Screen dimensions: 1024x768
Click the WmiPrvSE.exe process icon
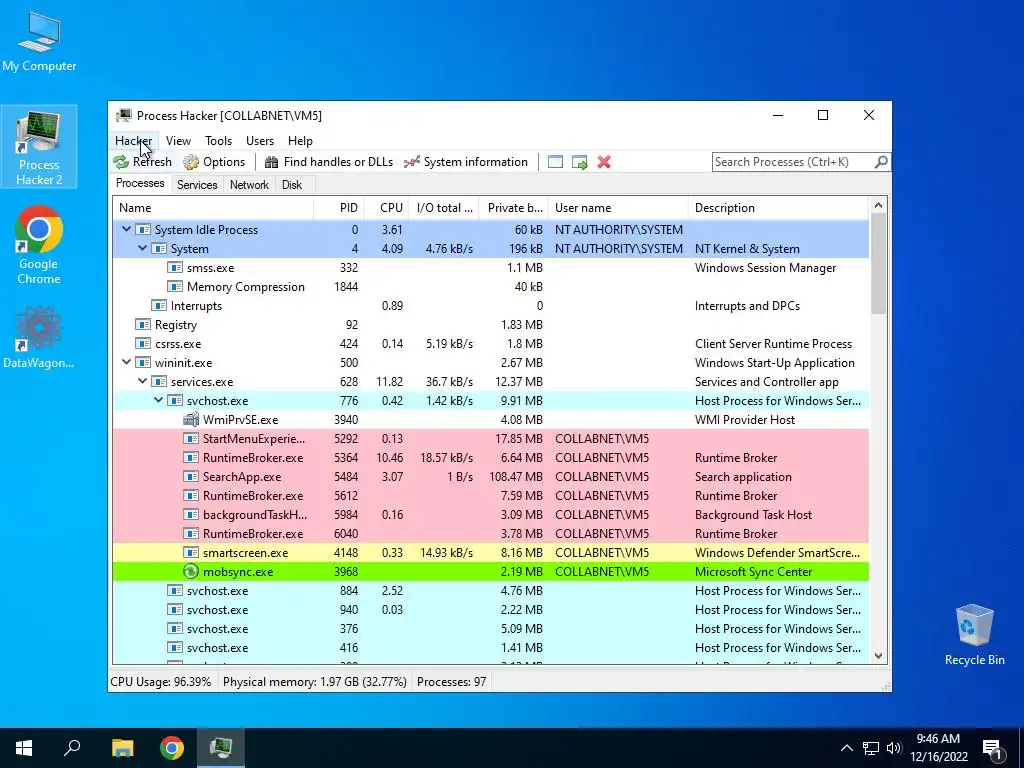coord(191,419)
